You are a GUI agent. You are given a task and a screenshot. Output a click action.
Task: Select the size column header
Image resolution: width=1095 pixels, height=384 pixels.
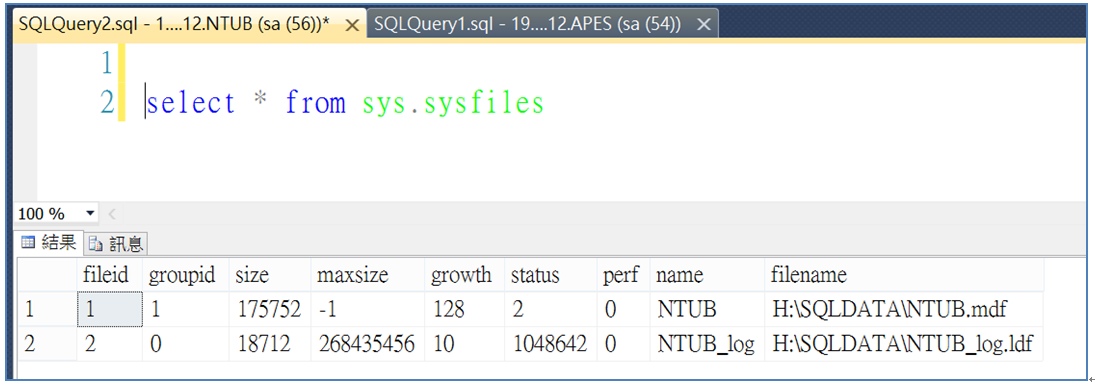pos(270,275)
